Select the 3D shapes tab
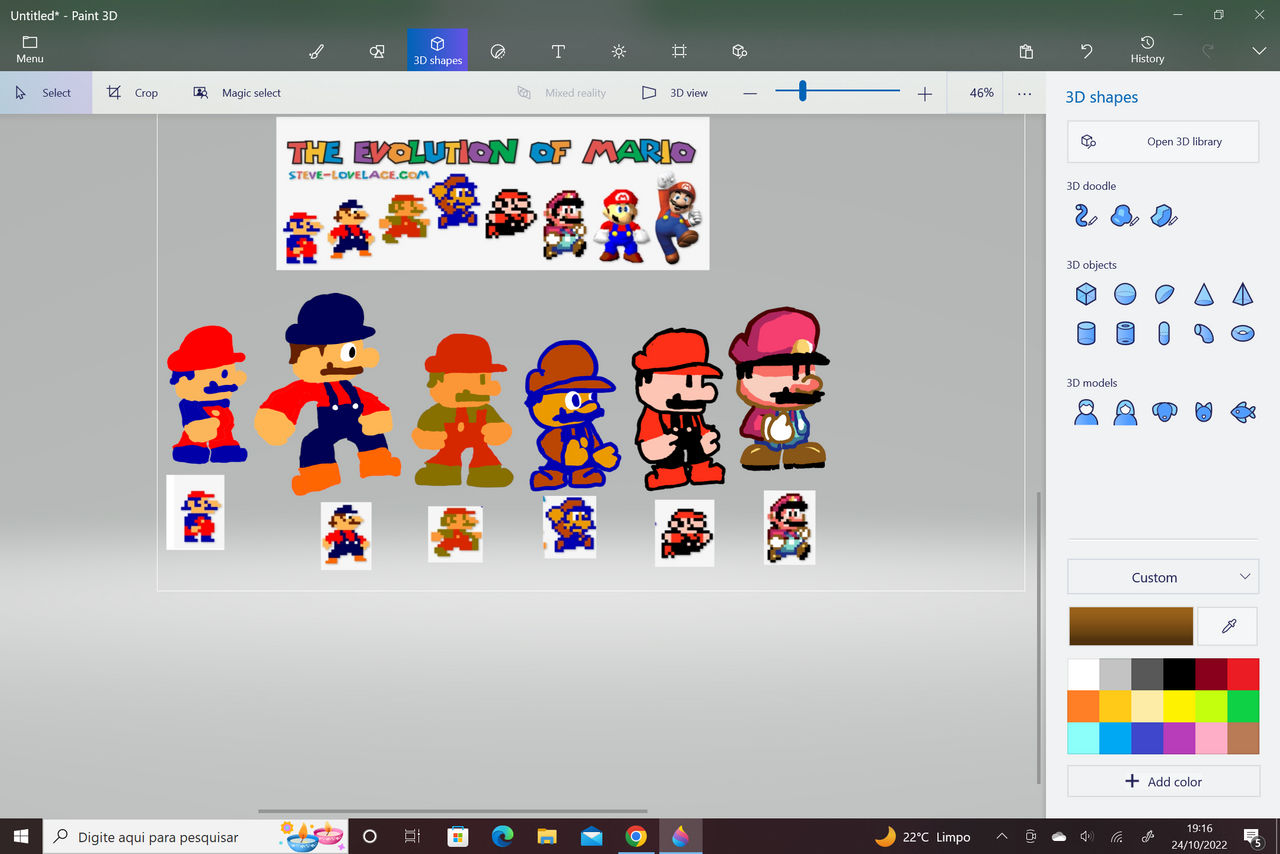This screenshot has height=854, width=1280. [437, 50]
